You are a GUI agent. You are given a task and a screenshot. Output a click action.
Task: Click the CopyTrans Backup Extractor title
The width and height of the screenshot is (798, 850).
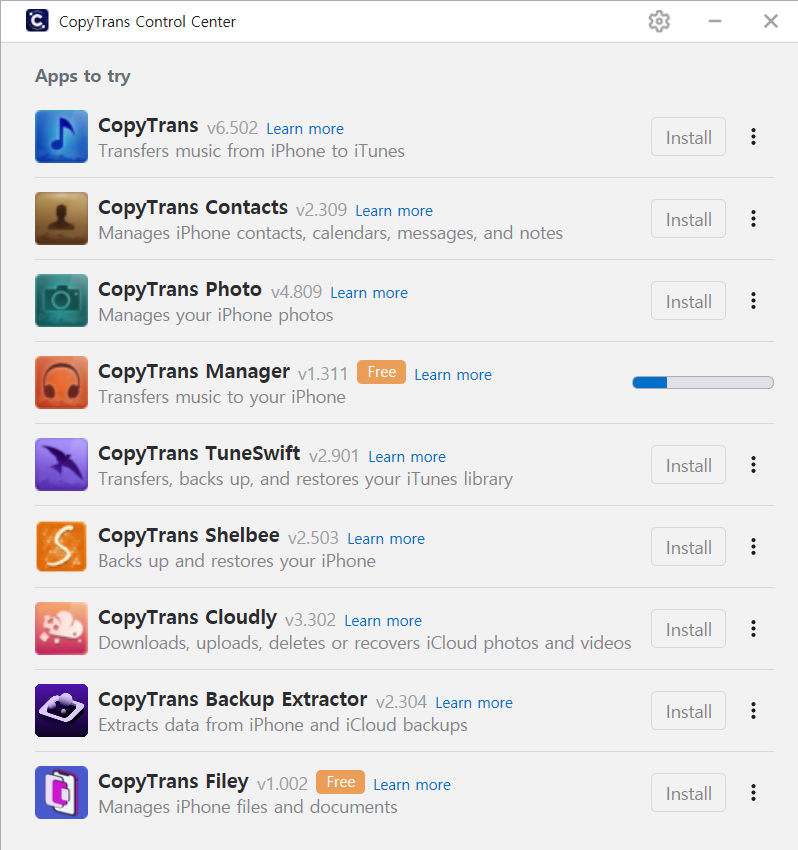233,700
